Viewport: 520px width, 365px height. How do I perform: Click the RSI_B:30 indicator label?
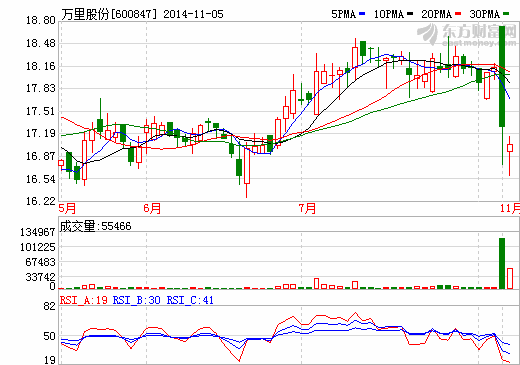pos(137,300)
